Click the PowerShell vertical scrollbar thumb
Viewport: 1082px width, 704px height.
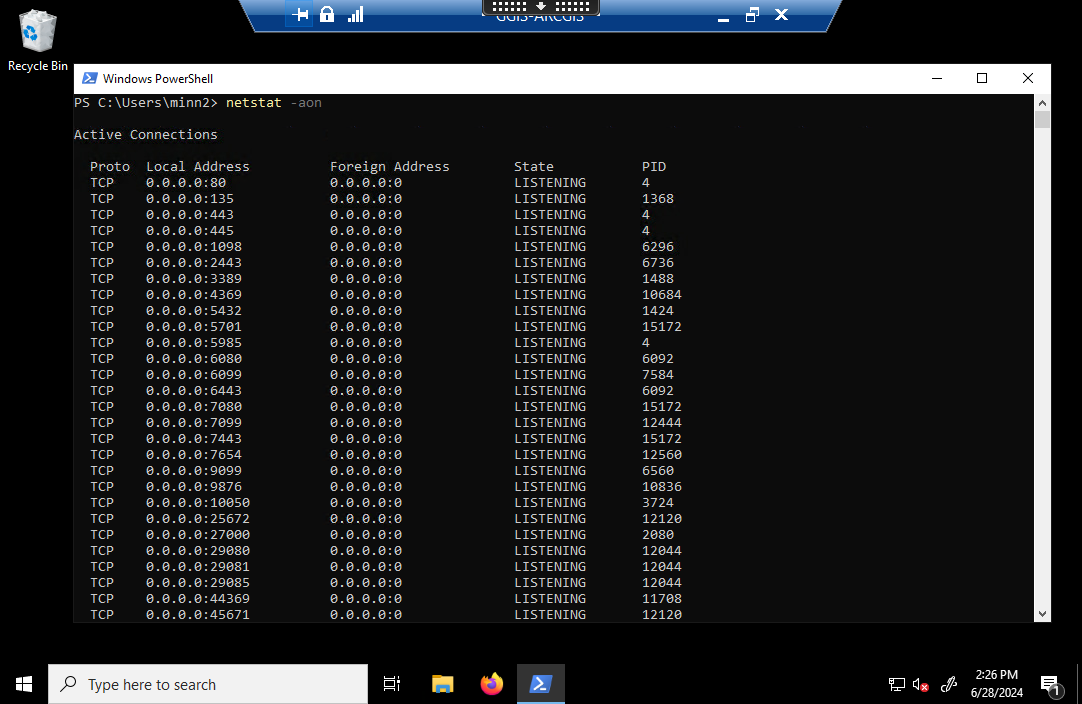1042,121
